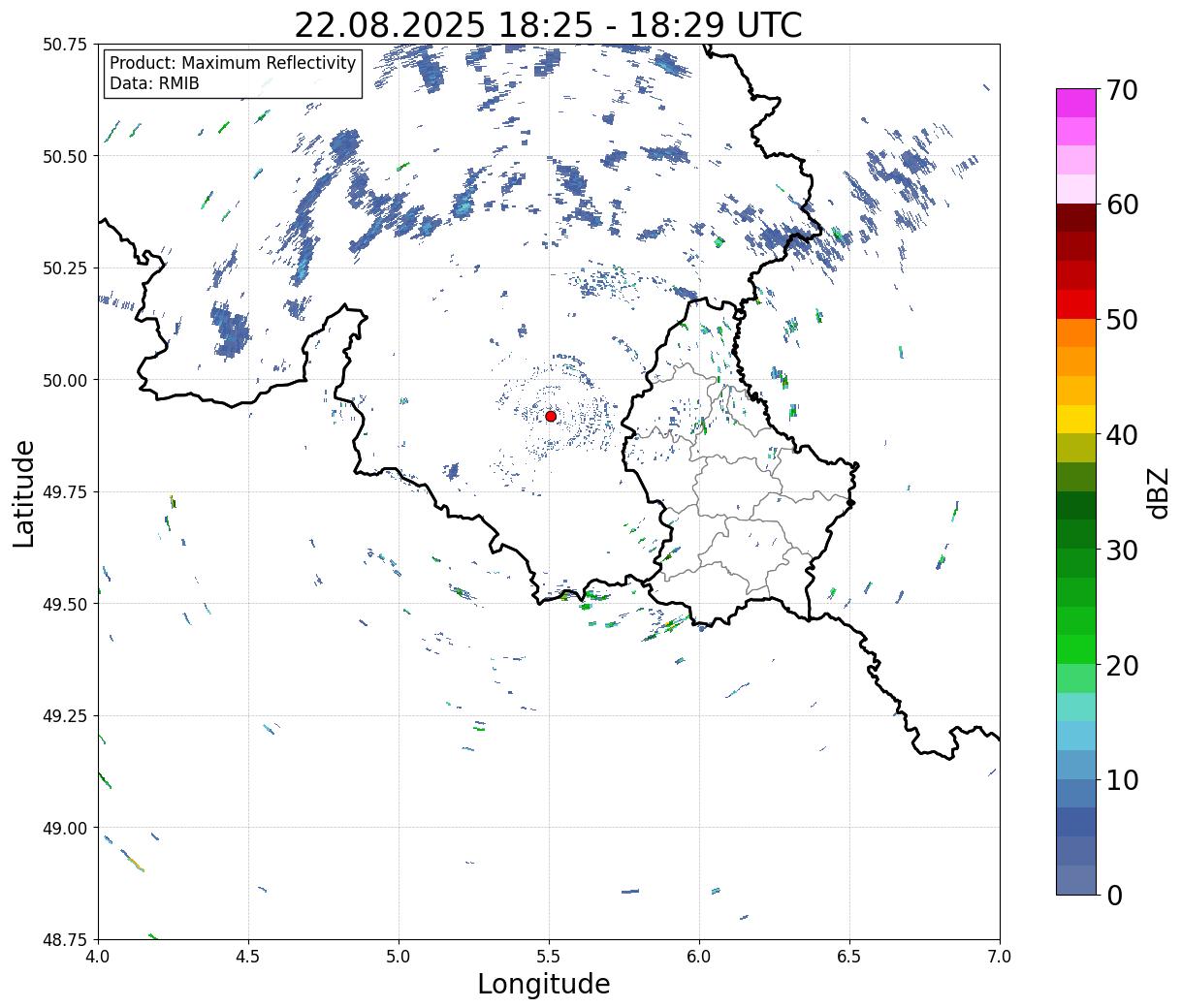Click colorbar tick label '50'
This screenshot has height=1008, width=1182.
[1121, 320]
